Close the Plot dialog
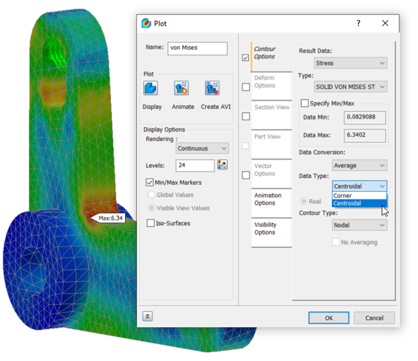 click(385, 23)
